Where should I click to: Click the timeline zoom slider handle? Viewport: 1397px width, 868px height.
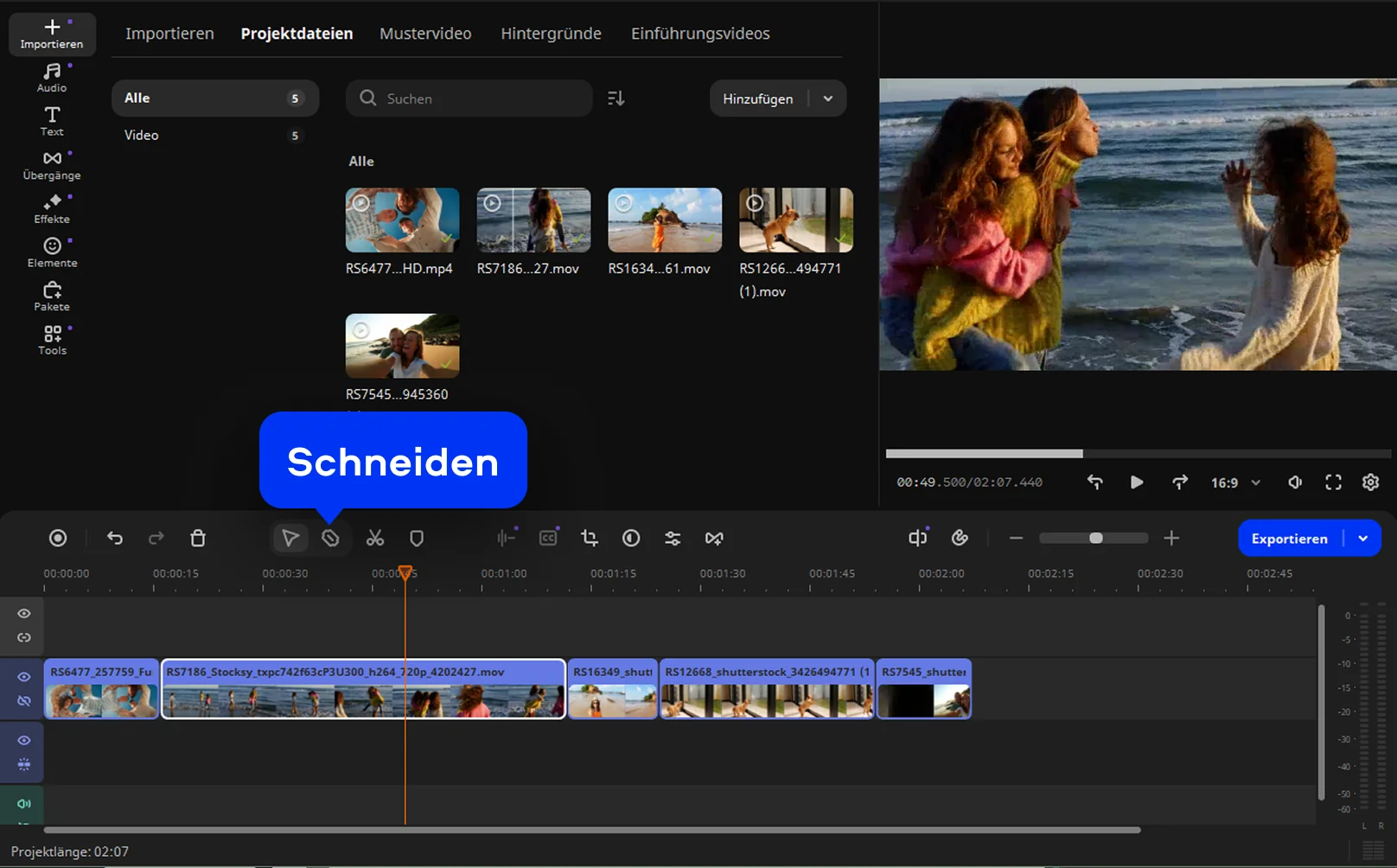point(1096,539)
